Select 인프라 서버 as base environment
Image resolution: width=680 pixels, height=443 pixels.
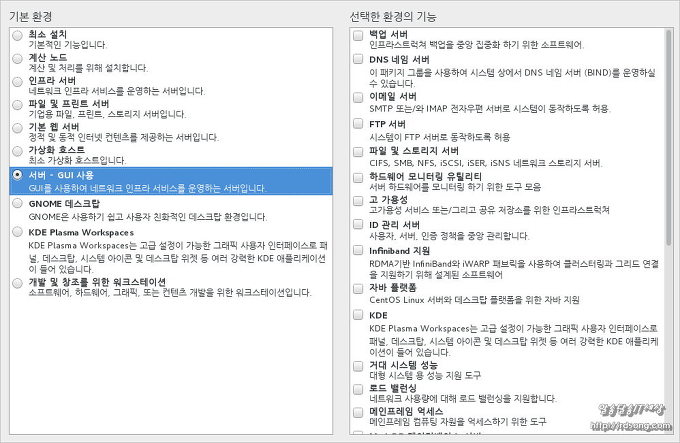click(18, 81)
